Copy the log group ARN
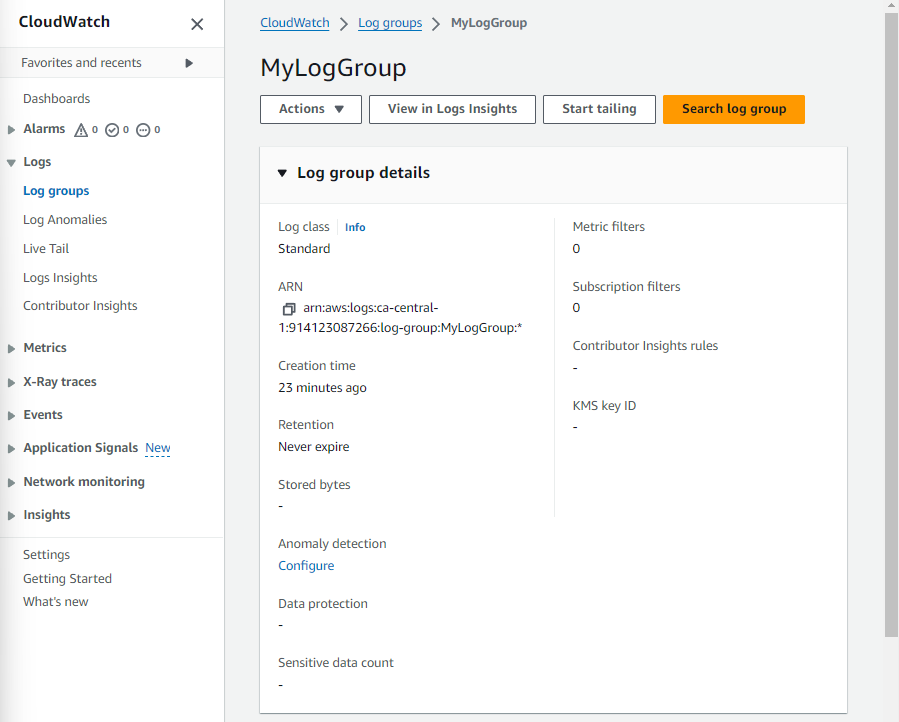This screenshot has width=899, height=722. (x=288, y=309)
